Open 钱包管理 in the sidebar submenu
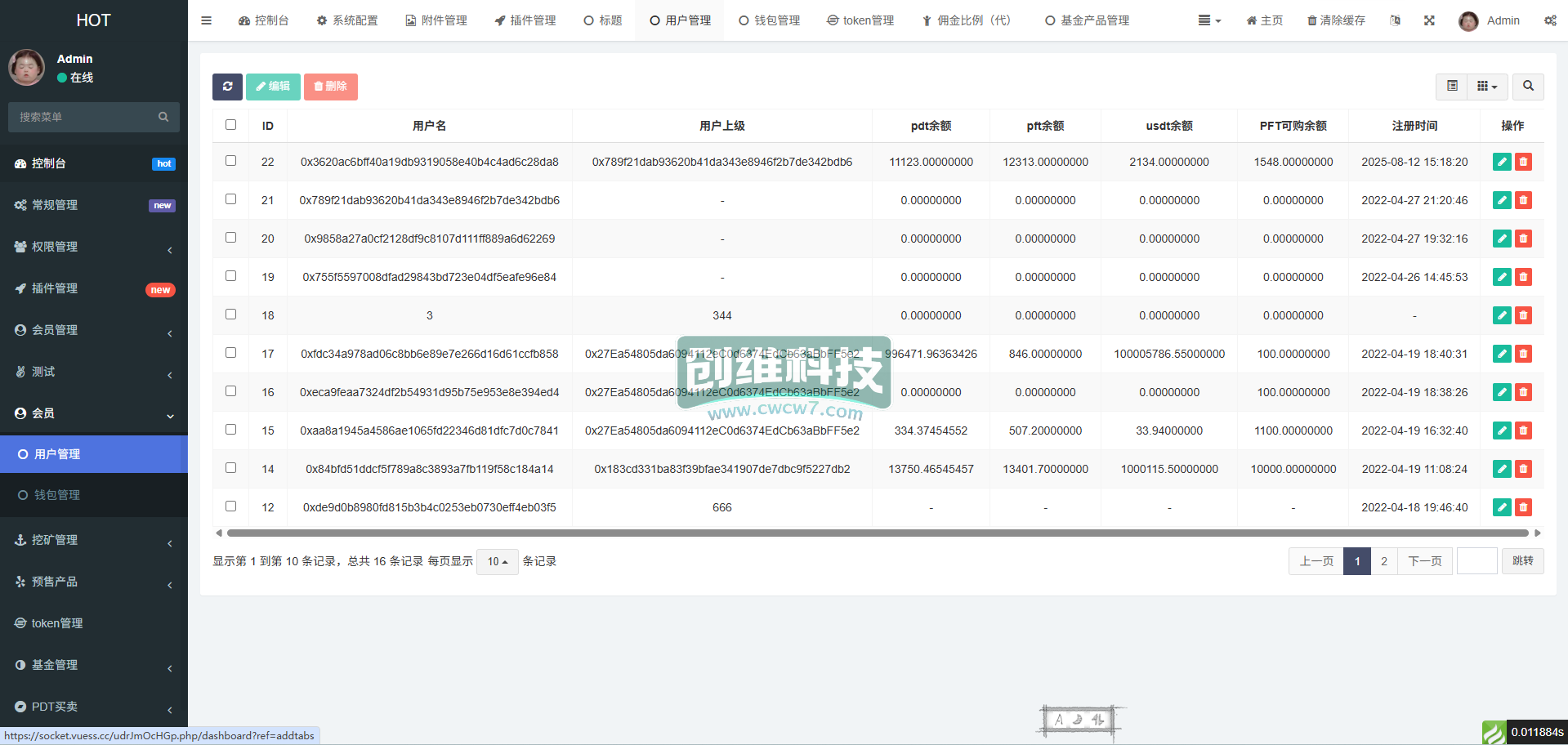Viewport: 1568px width, 745px height. pyautogui.click(x=94, y=495)
